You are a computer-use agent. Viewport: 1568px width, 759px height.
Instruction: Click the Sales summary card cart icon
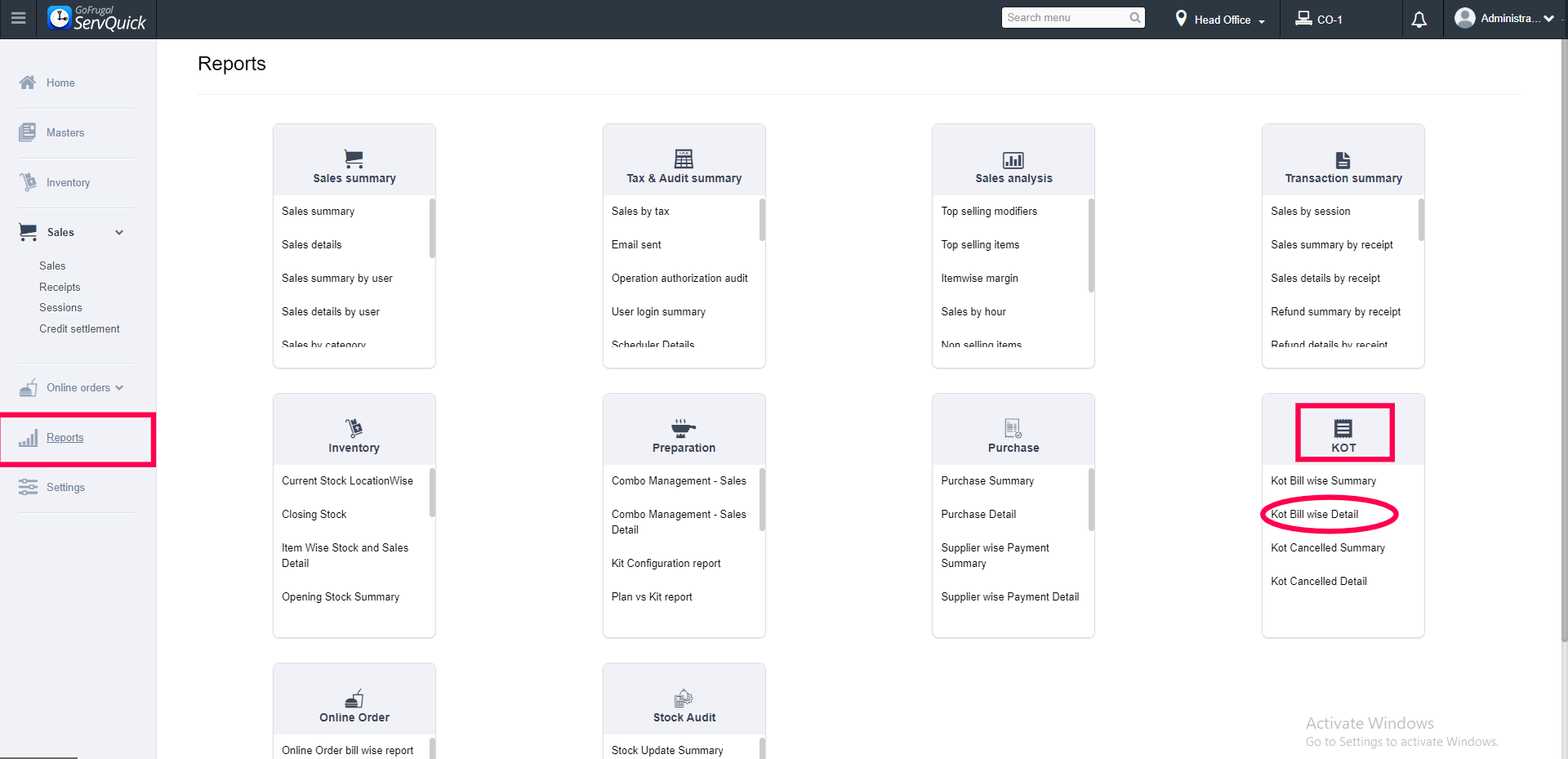354,158
